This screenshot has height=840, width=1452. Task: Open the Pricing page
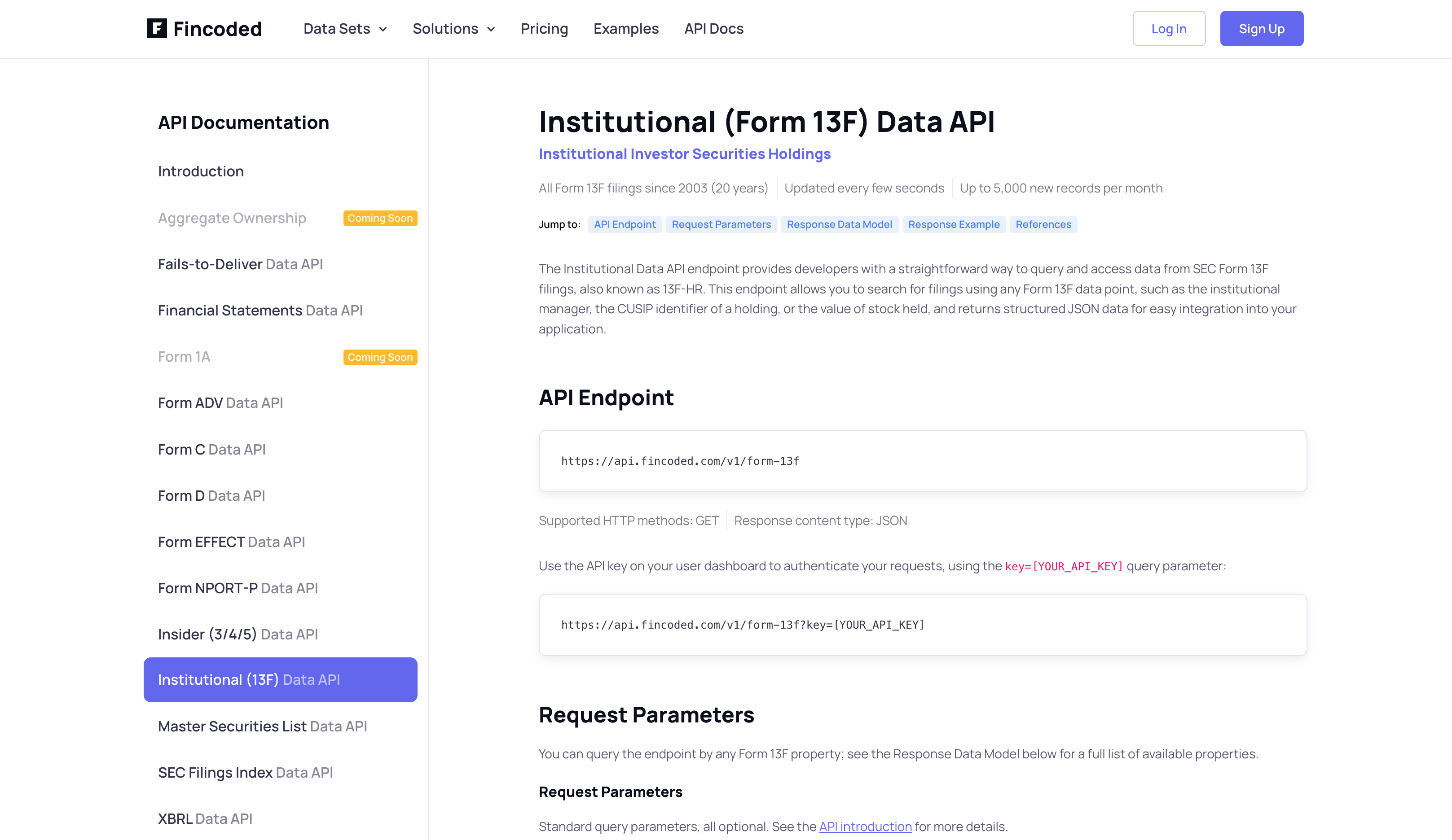click(544, 29)
